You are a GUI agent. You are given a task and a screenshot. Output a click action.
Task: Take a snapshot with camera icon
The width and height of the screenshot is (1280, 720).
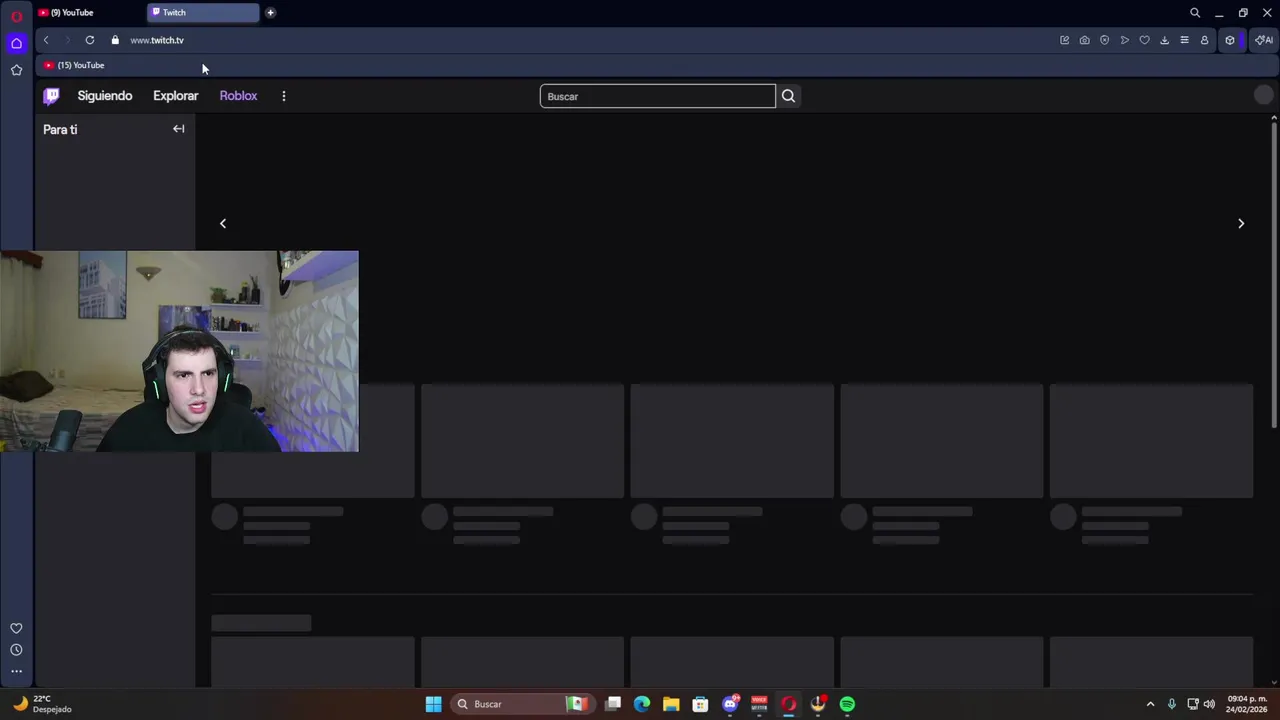tap(1084, 40)
